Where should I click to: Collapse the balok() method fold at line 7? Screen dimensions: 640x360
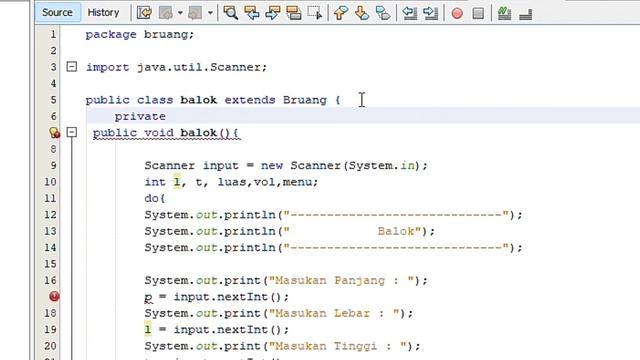71,132
